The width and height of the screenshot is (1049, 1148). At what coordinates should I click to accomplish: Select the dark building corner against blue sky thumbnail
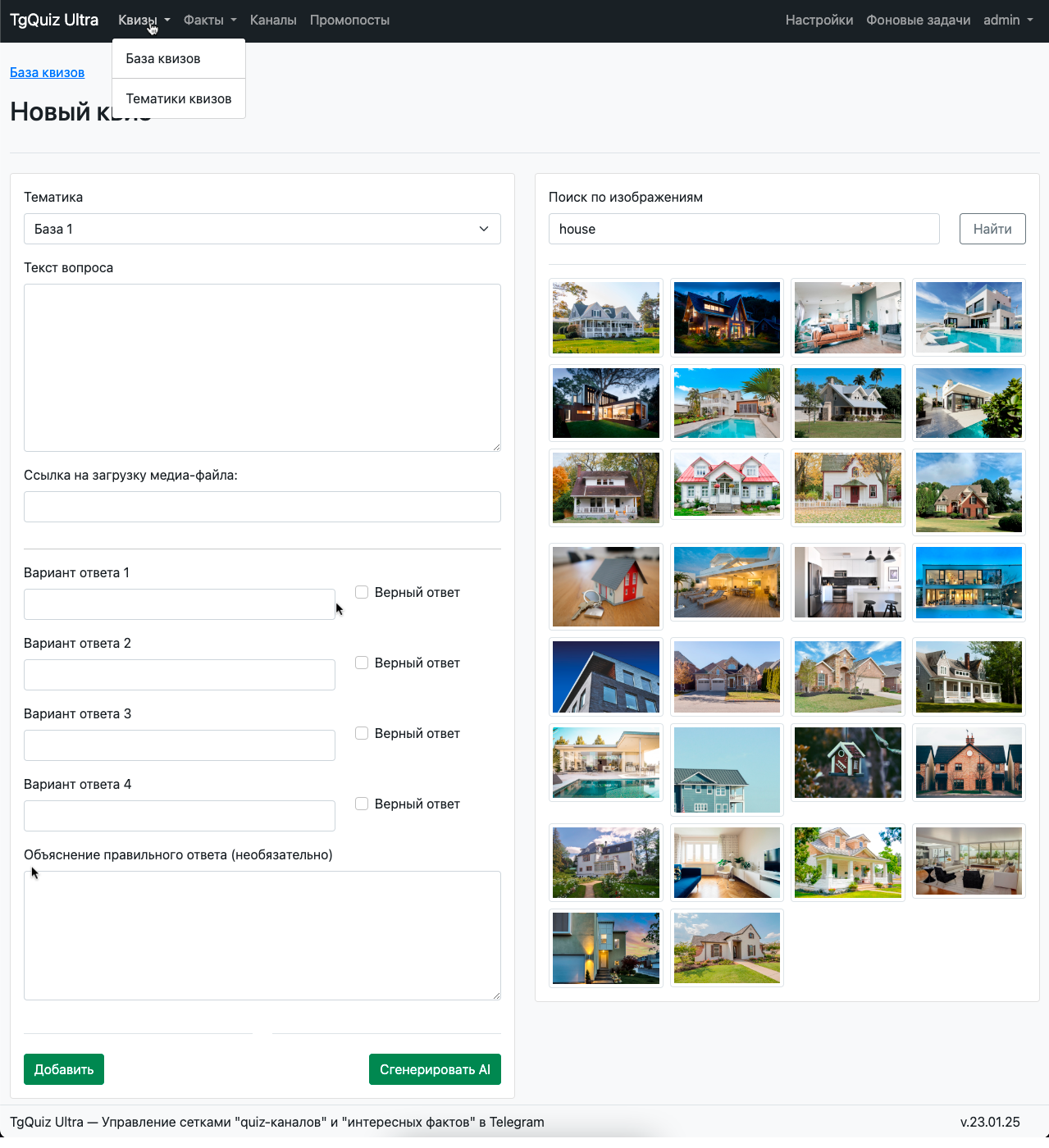click(x=606, y=676)
